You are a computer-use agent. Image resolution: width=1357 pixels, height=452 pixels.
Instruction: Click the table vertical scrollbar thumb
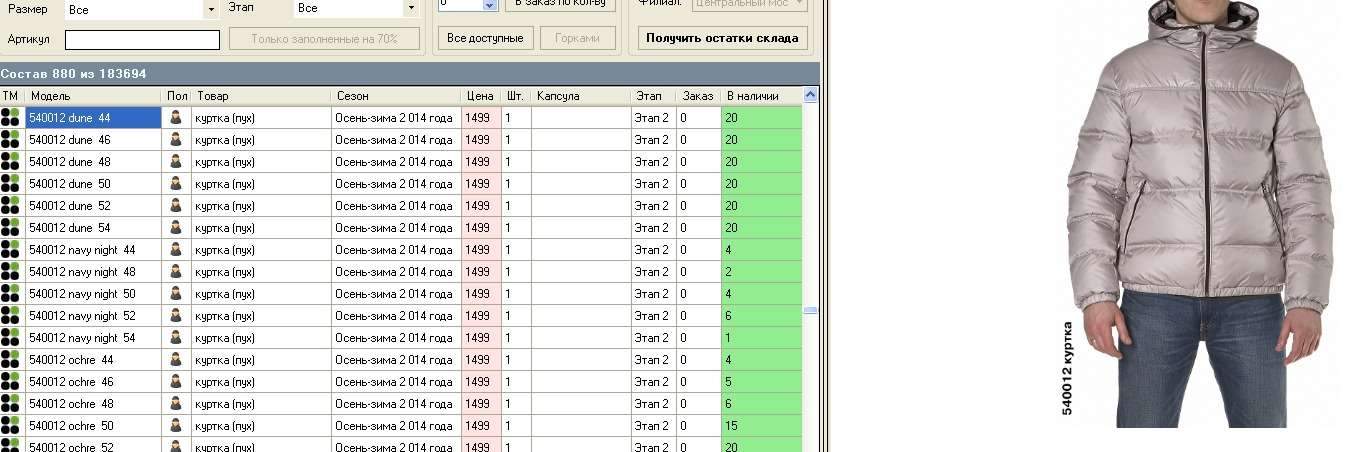click(x=810, y=310)
